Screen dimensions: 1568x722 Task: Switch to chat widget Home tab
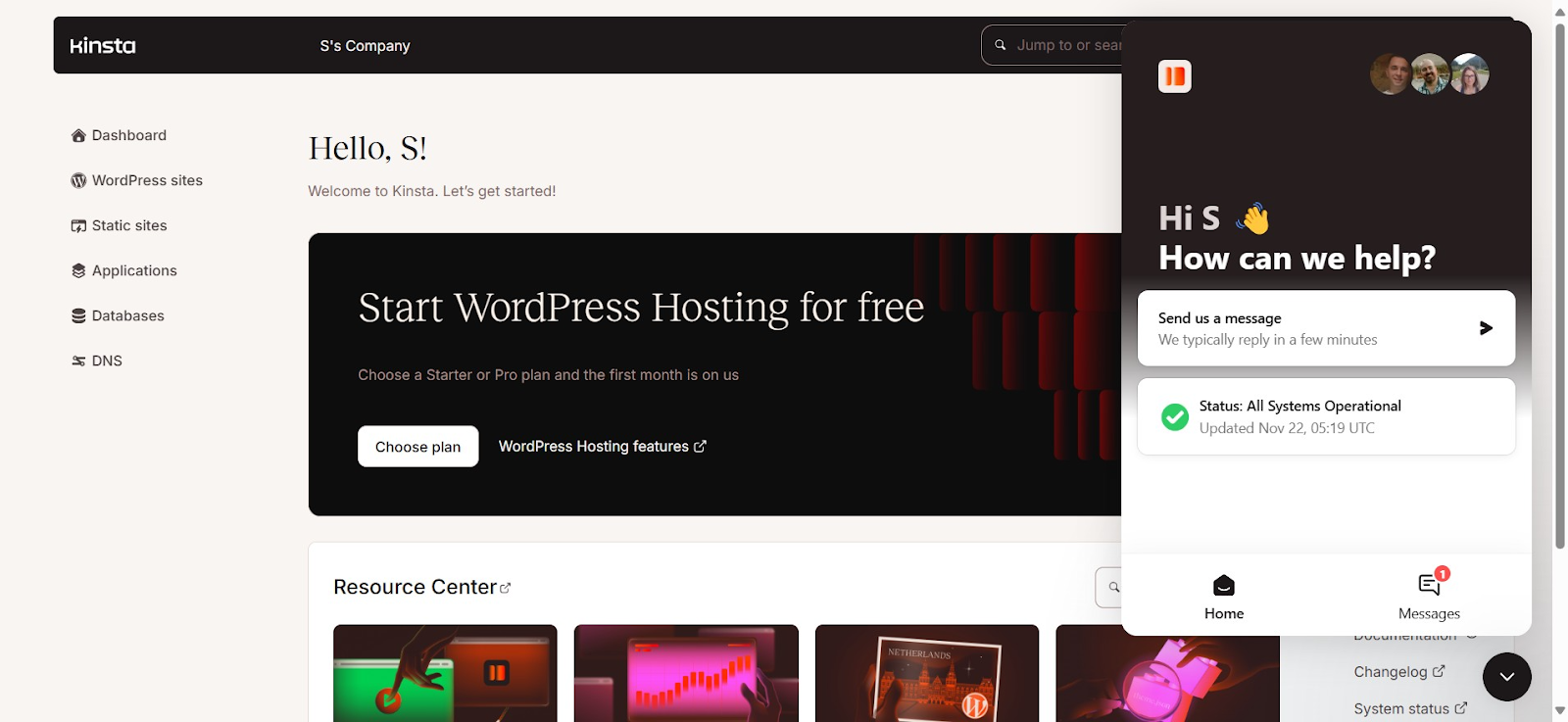point(1224,597)
